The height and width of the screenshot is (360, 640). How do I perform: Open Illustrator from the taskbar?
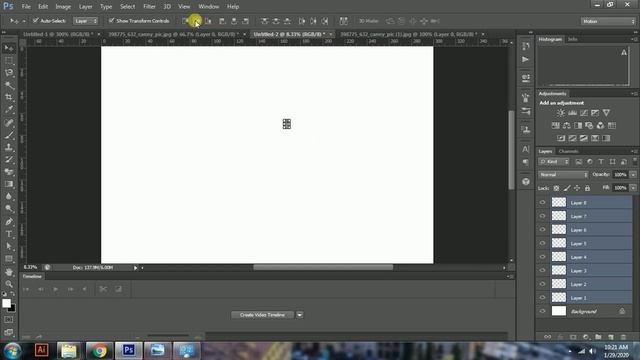(x=41, y=350)
